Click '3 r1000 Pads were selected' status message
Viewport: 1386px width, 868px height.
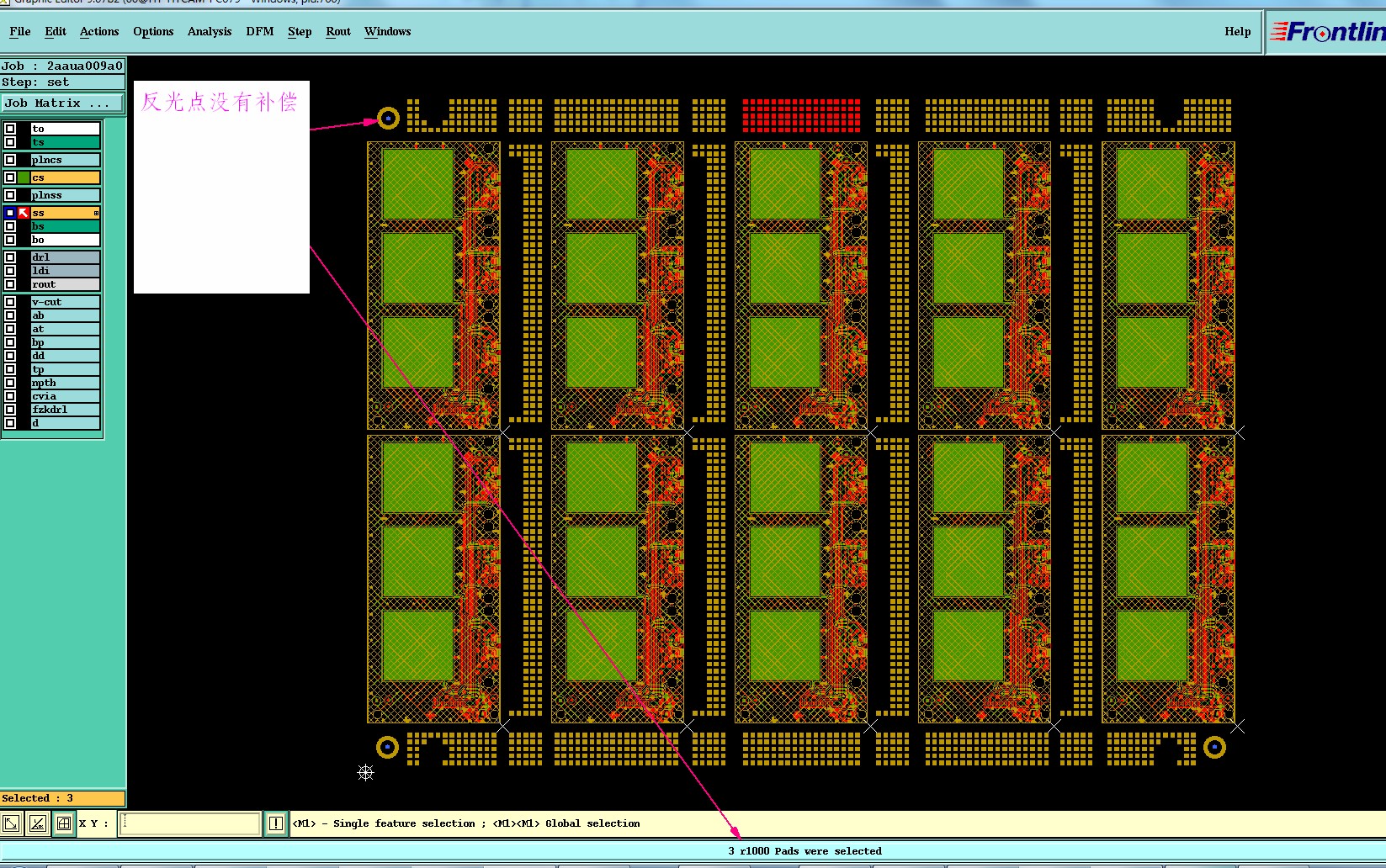805,851
